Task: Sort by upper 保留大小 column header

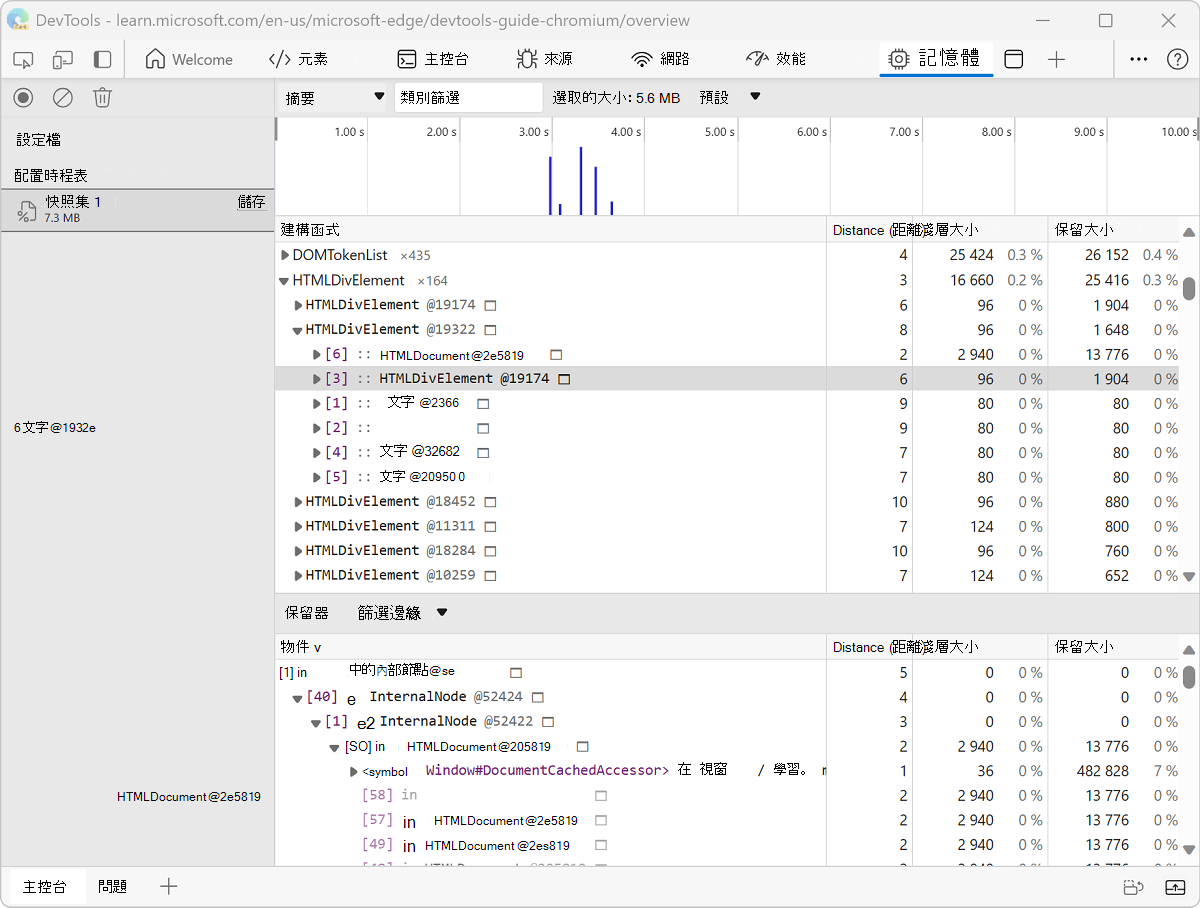Action: 1114,230
